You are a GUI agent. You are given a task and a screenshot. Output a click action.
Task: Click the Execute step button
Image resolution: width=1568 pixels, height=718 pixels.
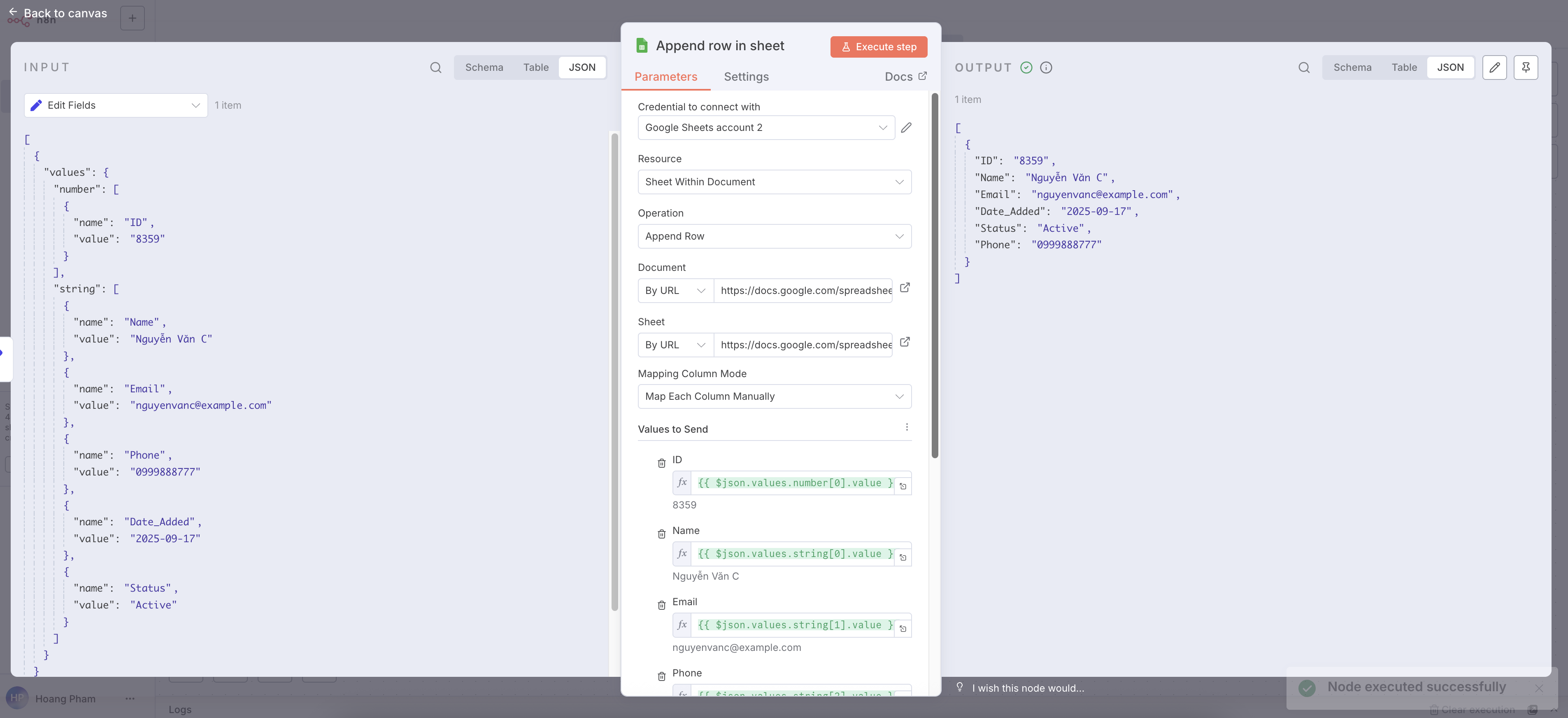pos(878,47)
